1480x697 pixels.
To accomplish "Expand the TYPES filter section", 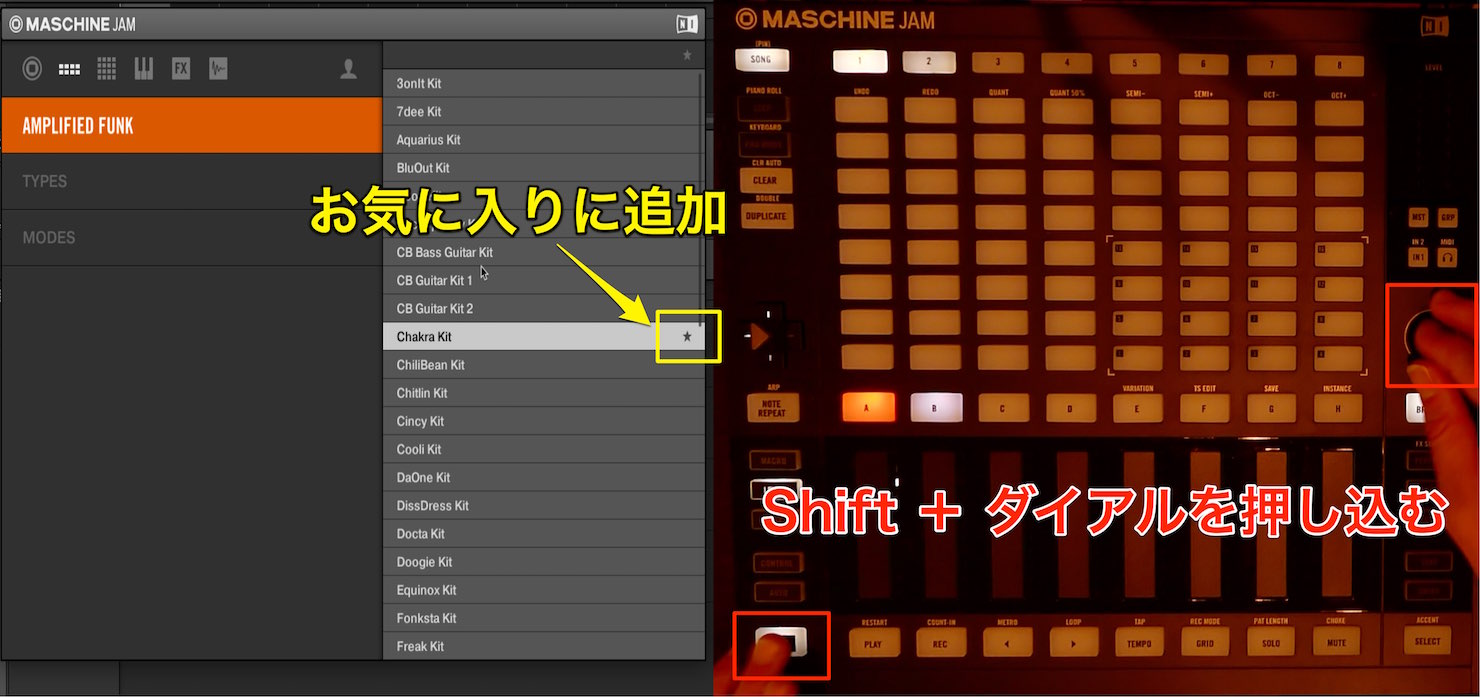I will [x=191, y=181].
